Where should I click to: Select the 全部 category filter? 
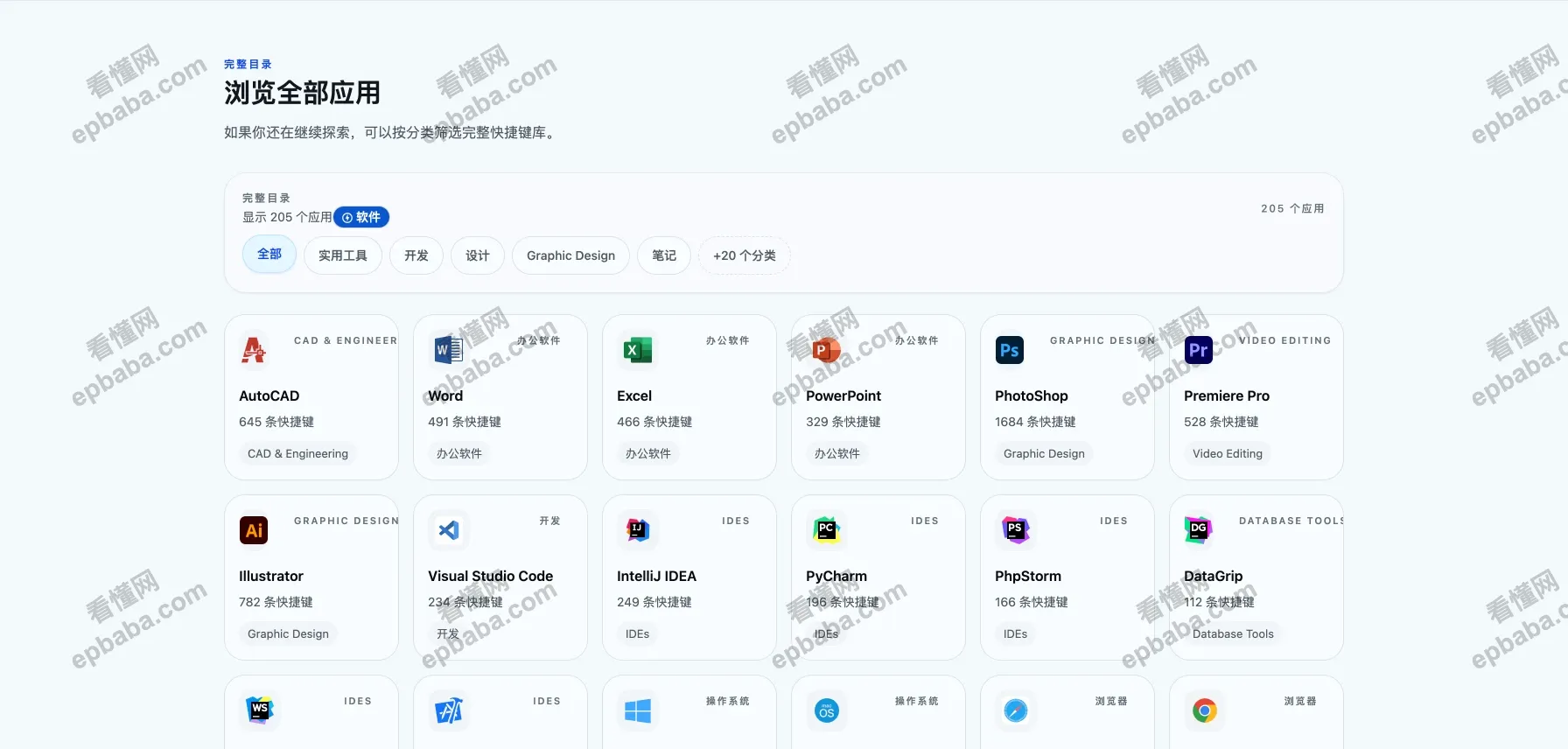click(269, 255)
